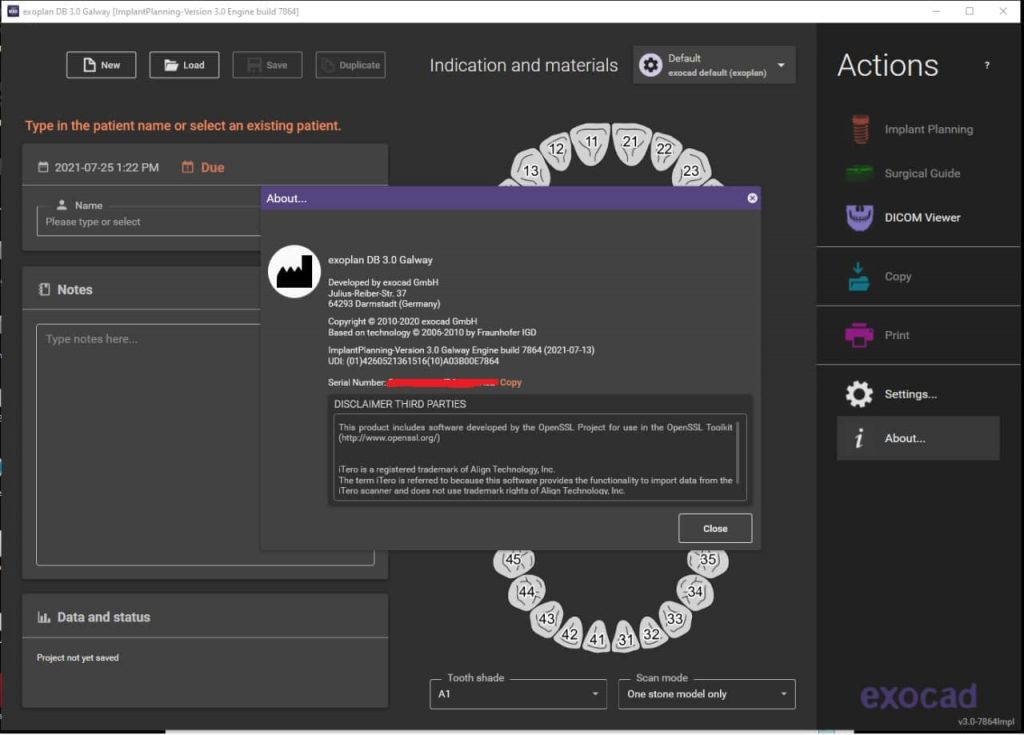Click the About info icon
The image size is (1024, 735).
point(859,438)
